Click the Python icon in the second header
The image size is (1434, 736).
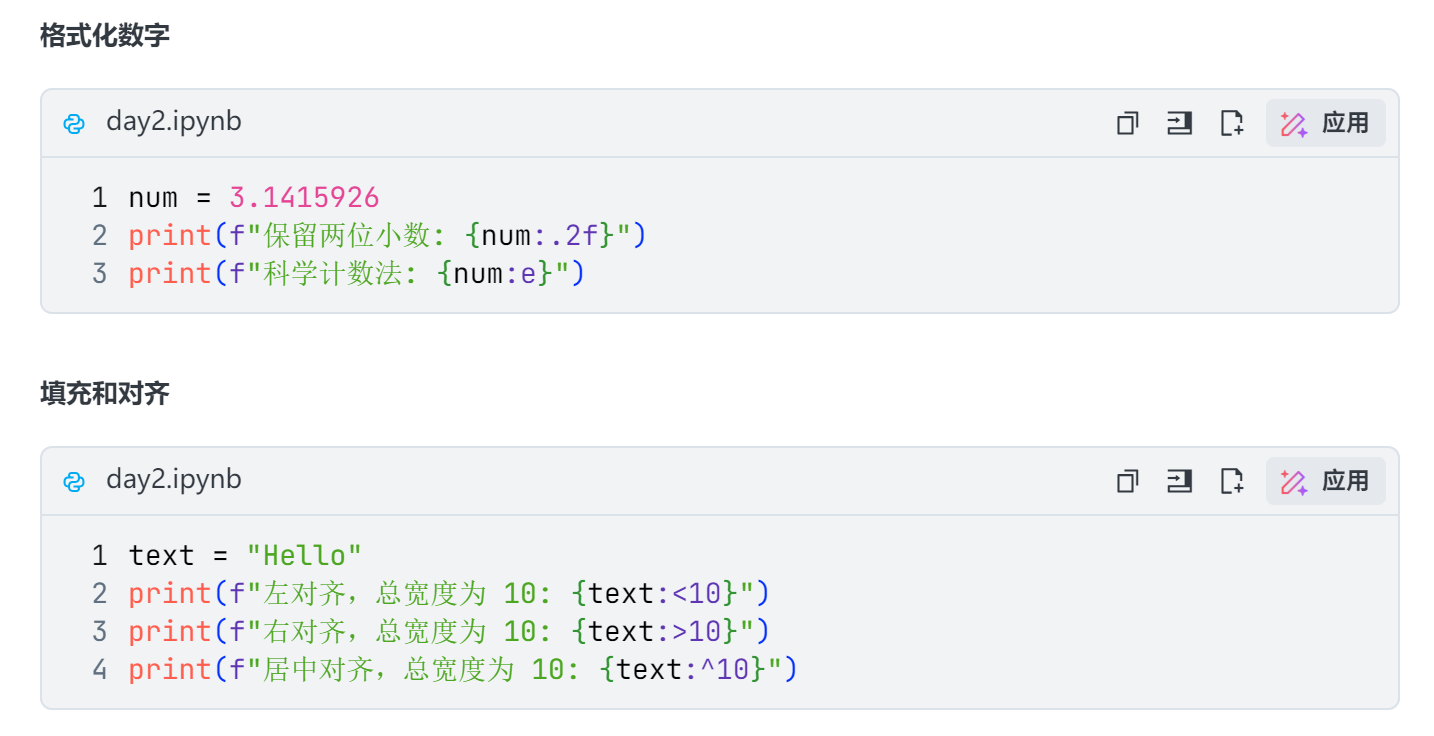(73, 480)
